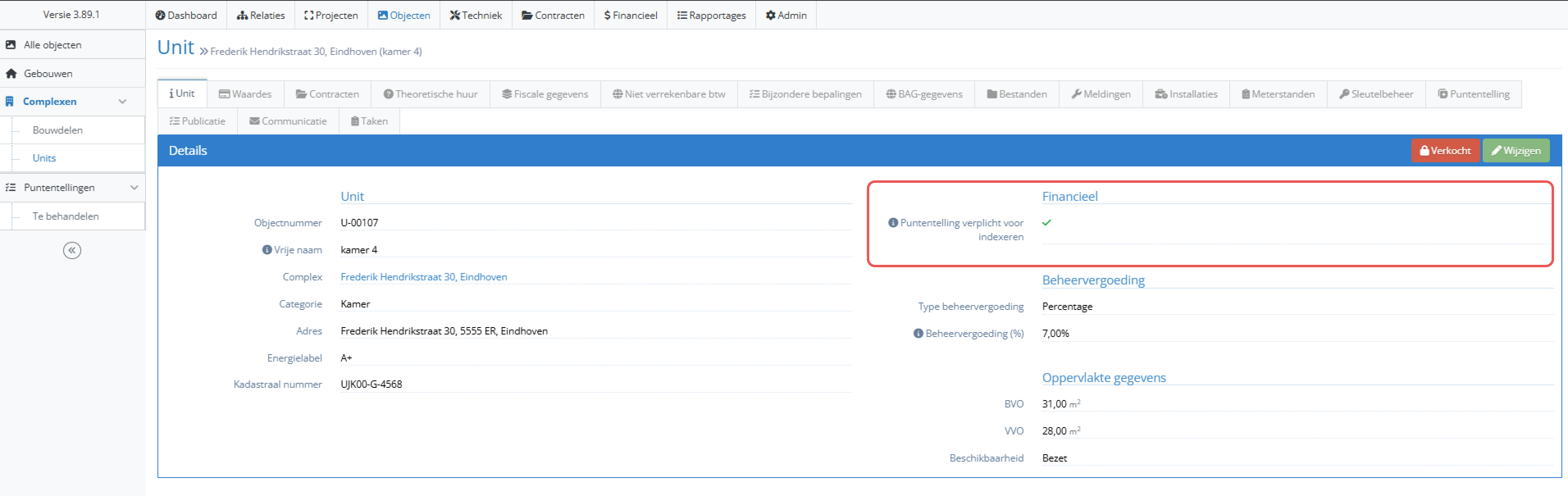Select Puntentellingen in sidebar
This screenshot has width=1568, height=496.
pyautogui.click(x=73, y=187)
